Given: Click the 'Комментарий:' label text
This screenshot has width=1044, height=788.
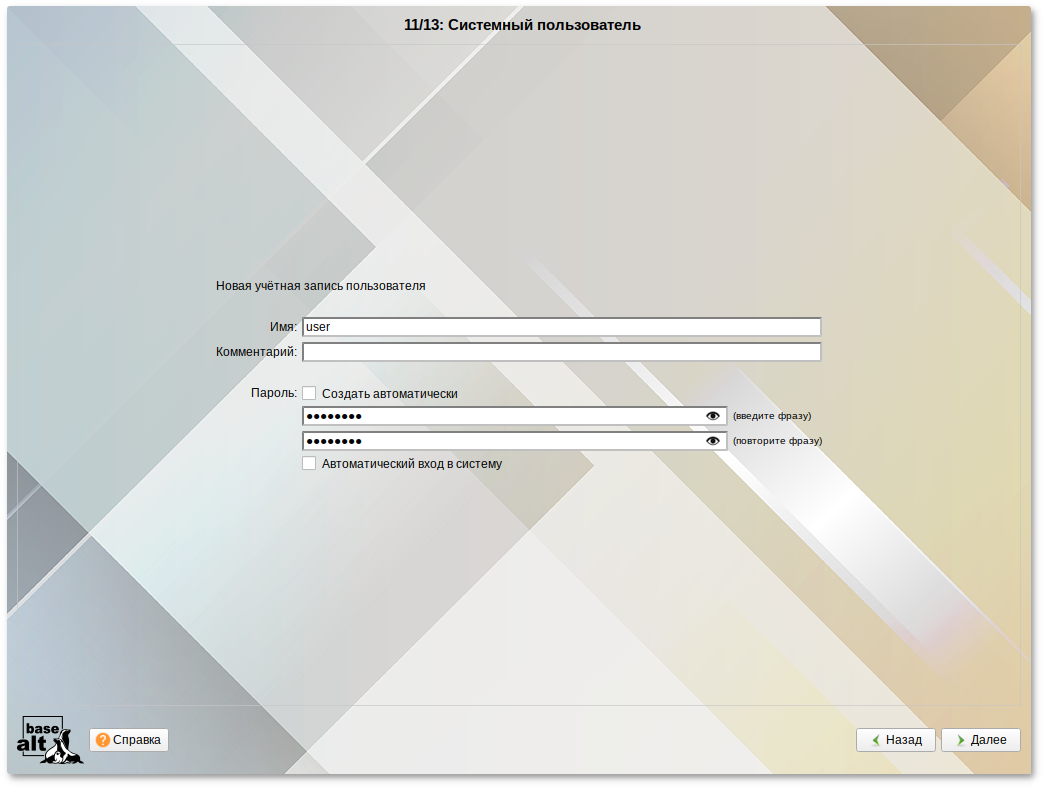Looking at the screenshot, I should [256, 352].
